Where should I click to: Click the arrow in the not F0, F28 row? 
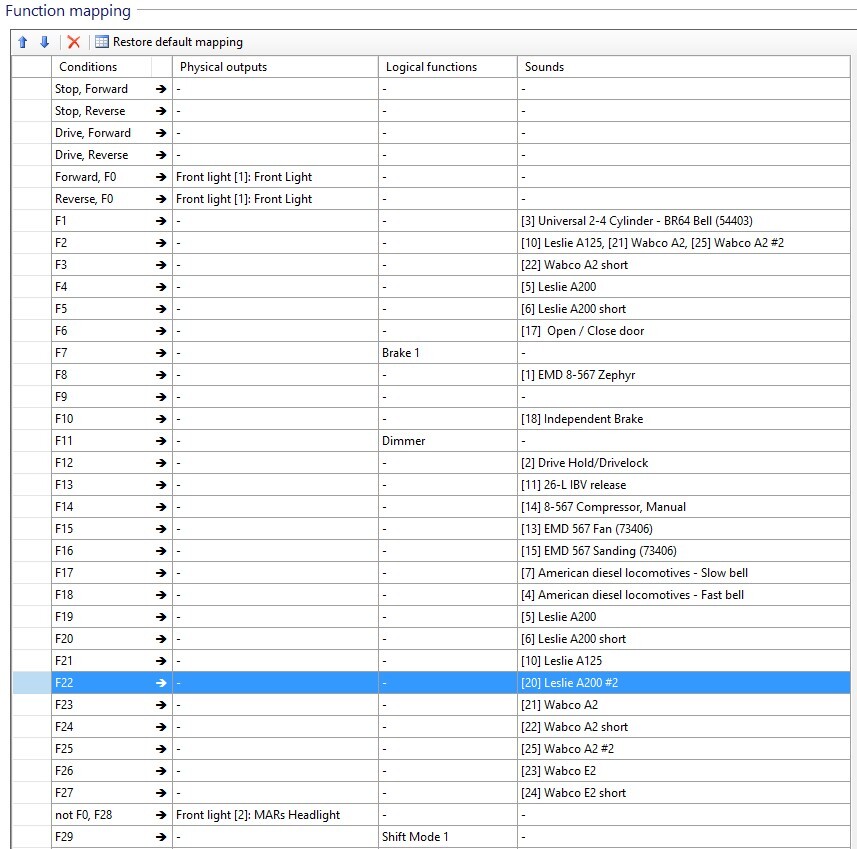(x=161, y=815)
